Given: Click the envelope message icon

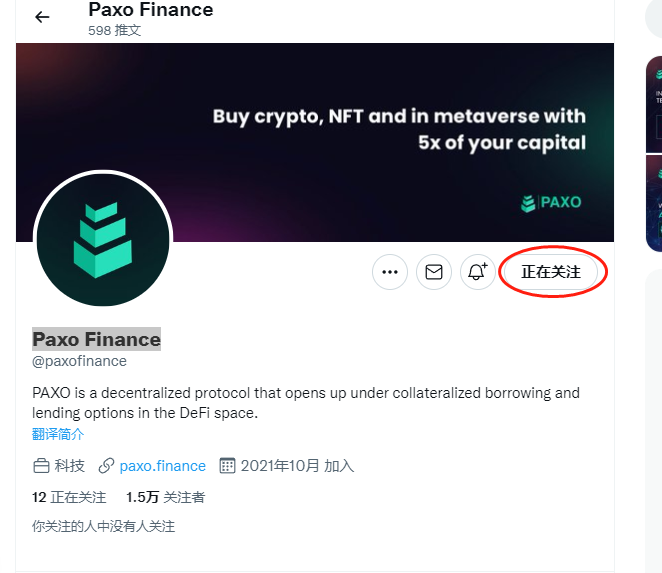Looking at the screenshot, I should tap(434, 272).
